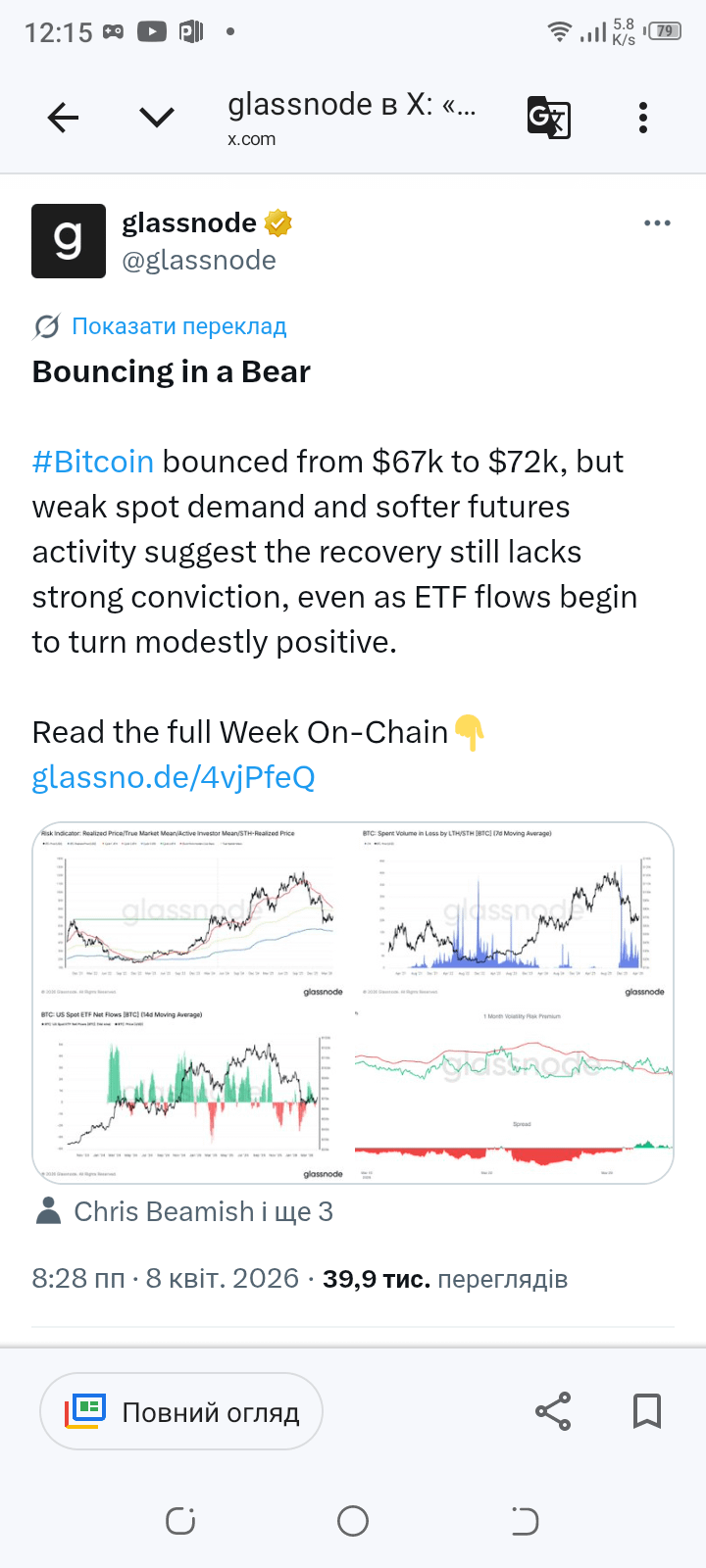Tap the gold verified badge beside glassnode
This screenshot has width=706, height=1568.
278,223
